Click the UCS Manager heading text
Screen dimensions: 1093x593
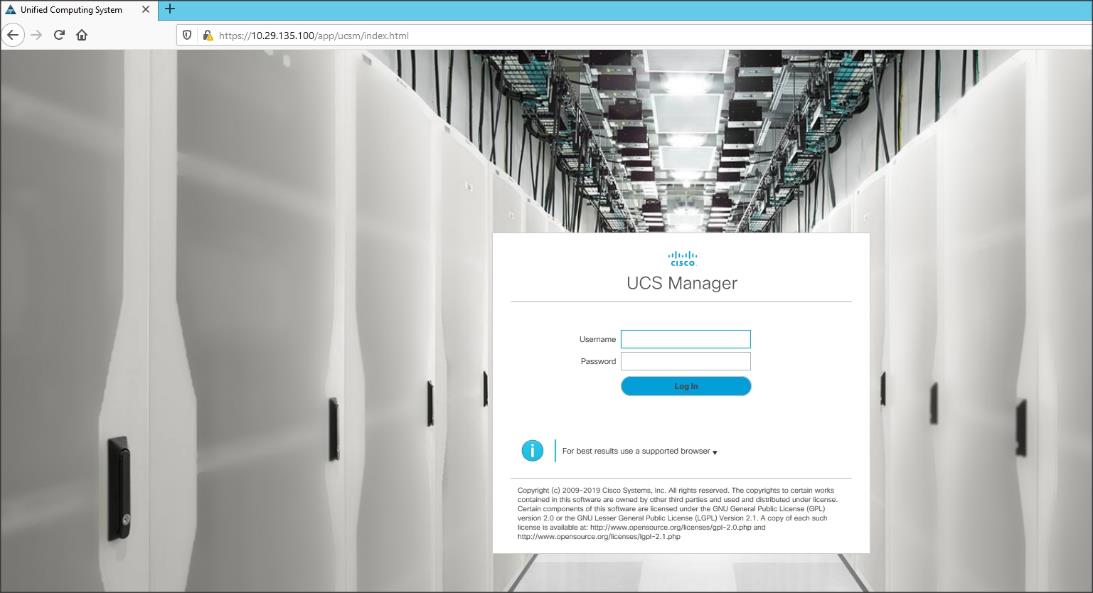[x=682, y=283]
